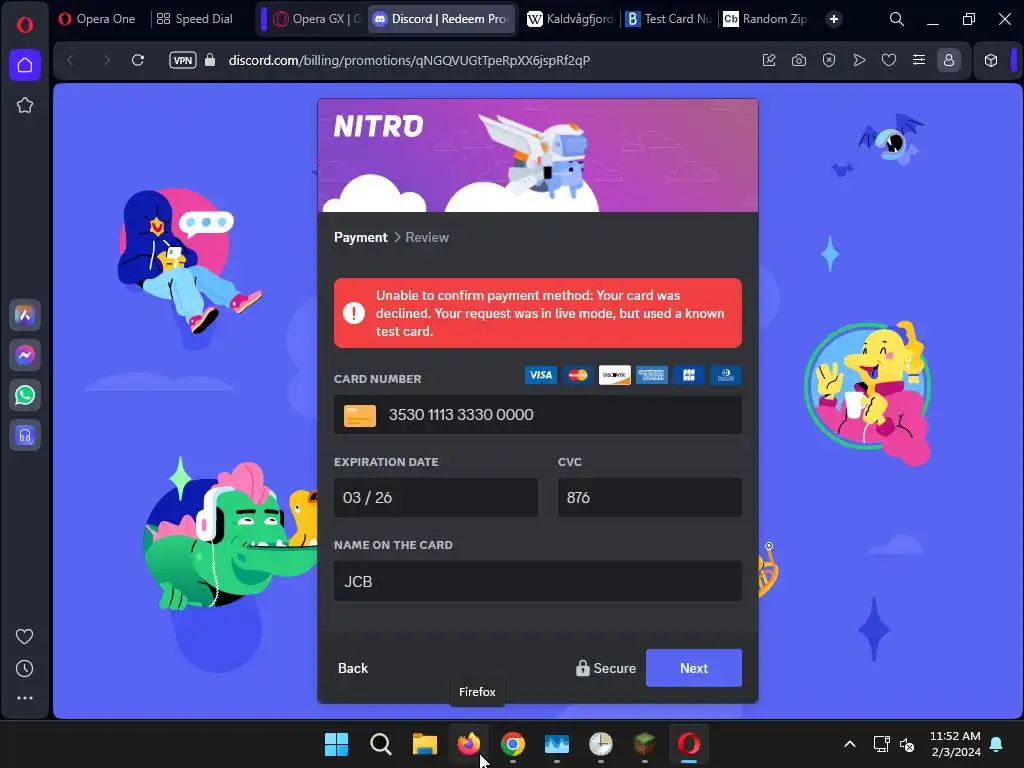Open the Player headphones icon in the sidebar
The width and height of the screenshot is (1024, 768).
click(25, 435)
